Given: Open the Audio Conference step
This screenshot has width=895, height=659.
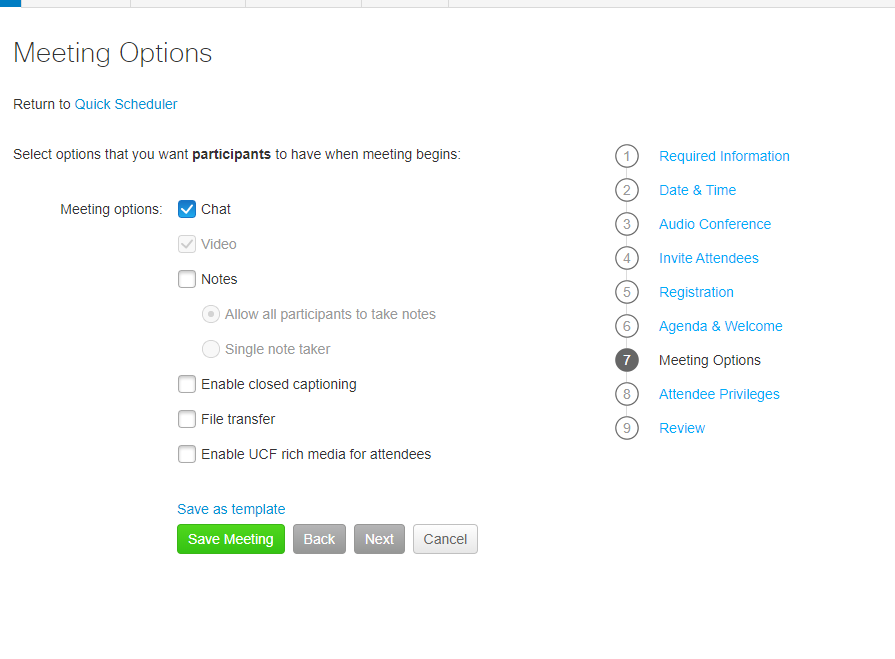Looking at the screenshot, I should coord(715,224).
